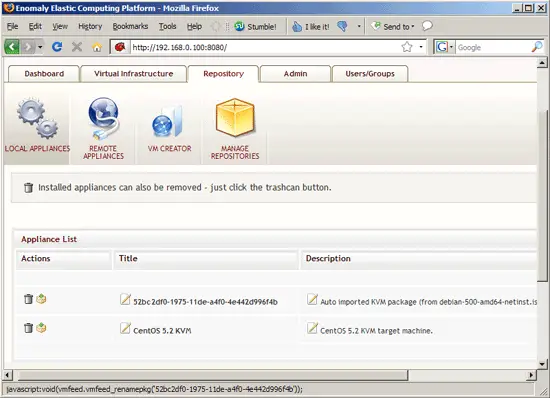Viewport: 550px width, 398px height.
Task: Click the package icon beside CentOS trashcan
Action: pyautogui.click(x=41, y=328)
